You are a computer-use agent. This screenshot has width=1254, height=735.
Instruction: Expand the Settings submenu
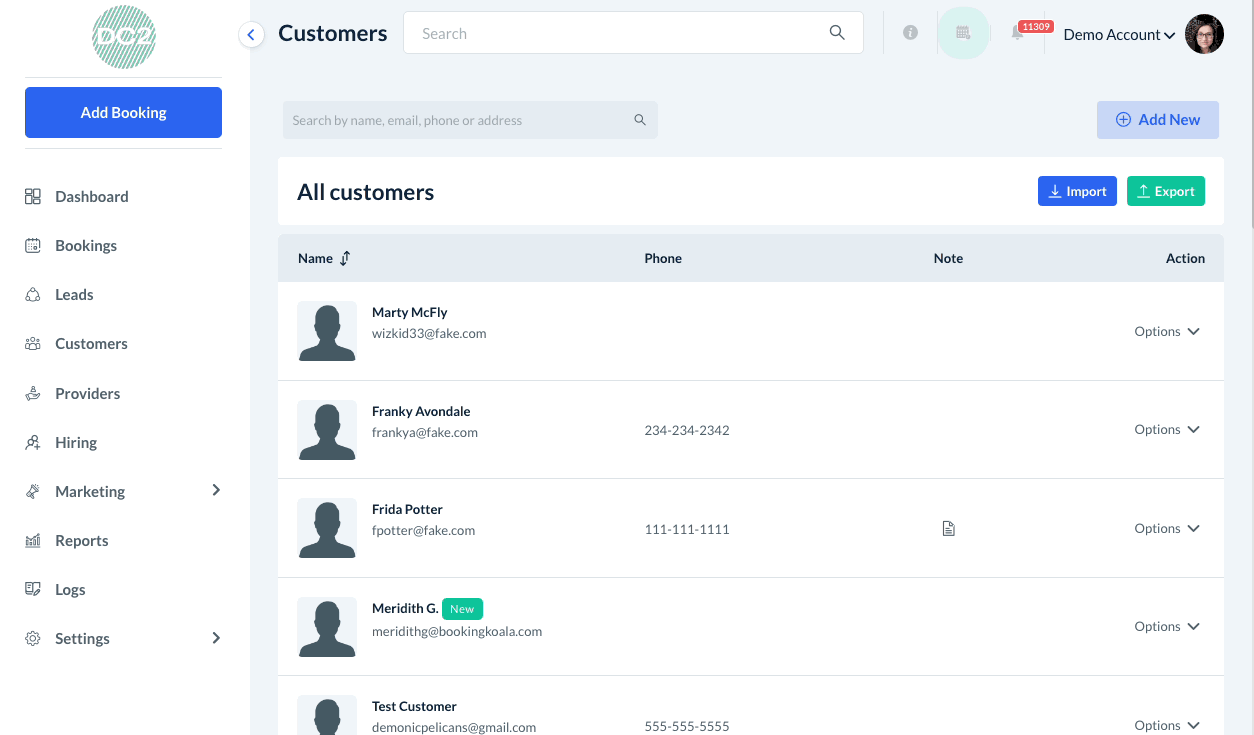coord(216,638)
